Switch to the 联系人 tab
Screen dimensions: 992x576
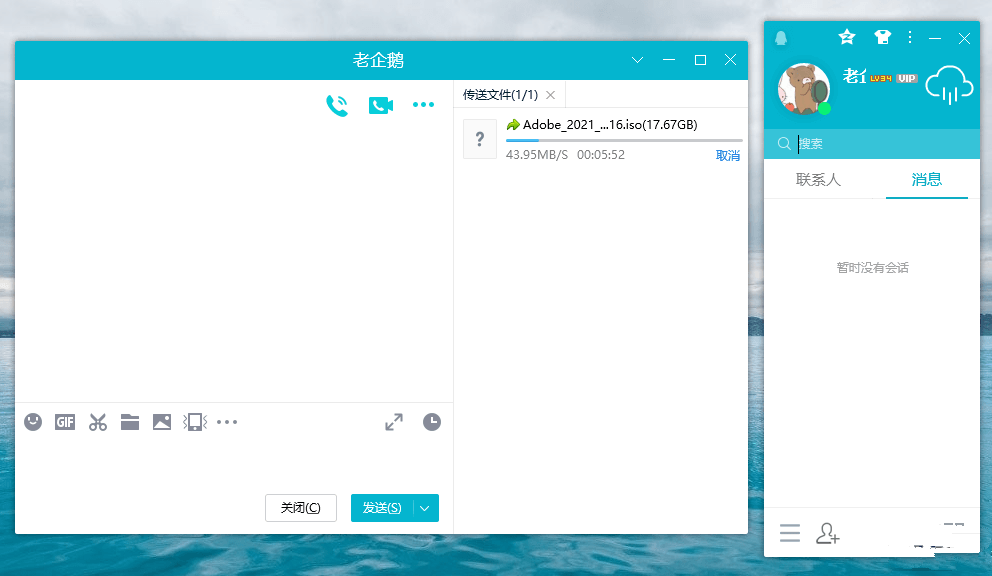818,180
